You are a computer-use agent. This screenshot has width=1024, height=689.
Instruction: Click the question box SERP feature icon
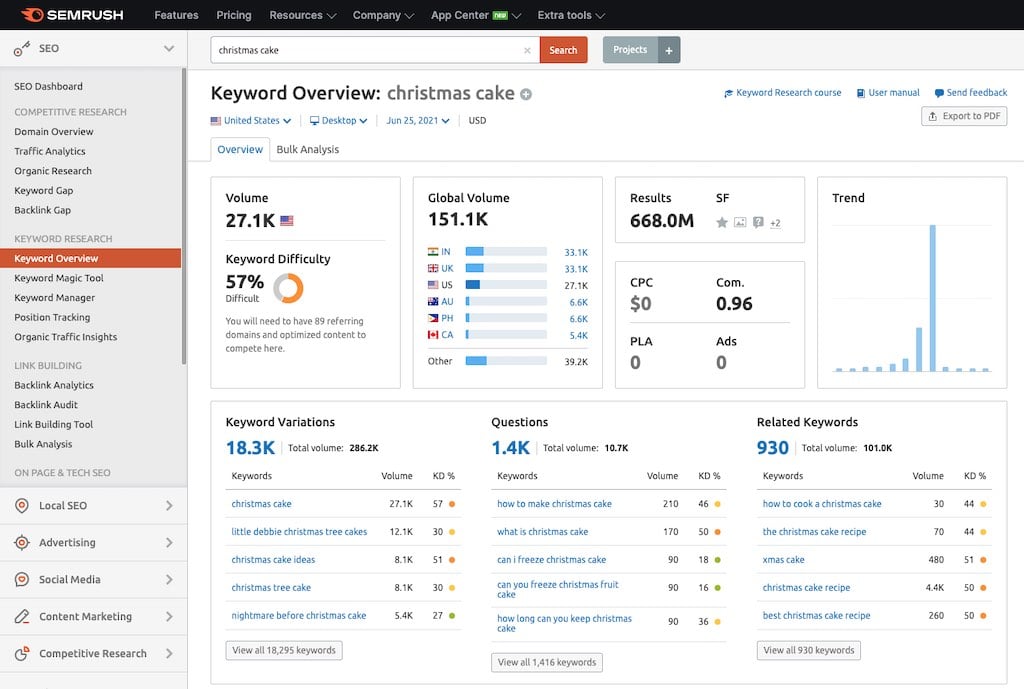(x=758, y=223)
